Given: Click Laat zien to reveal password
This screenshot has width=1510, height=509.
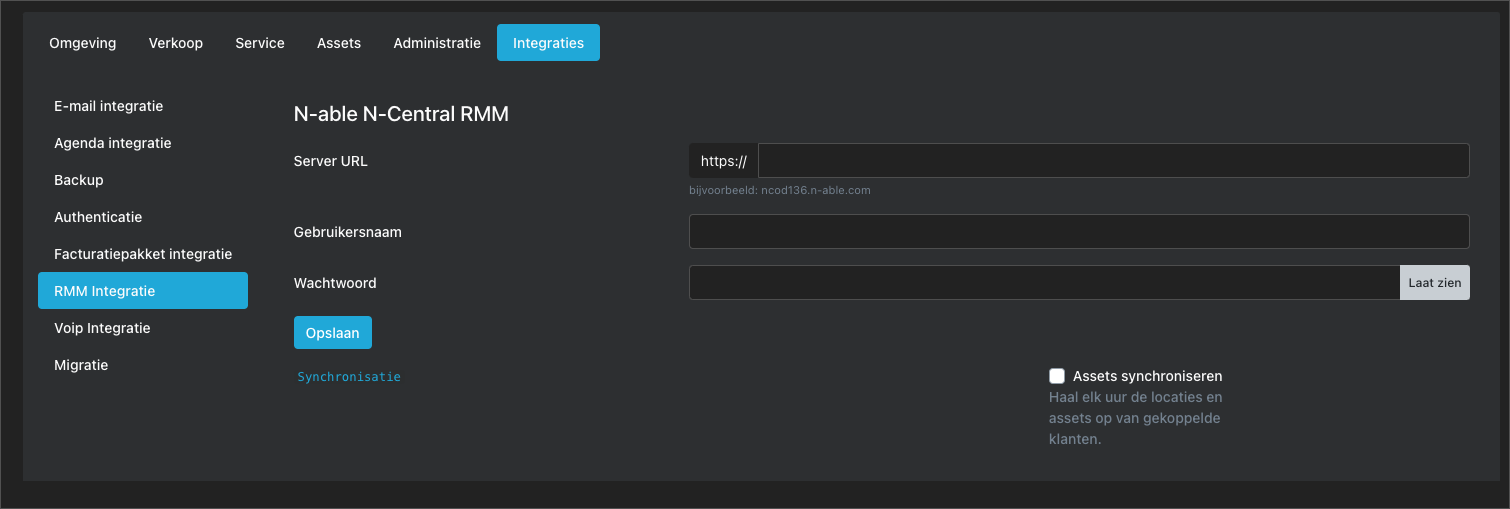Looking at the screenshot, I should tap(1435, 283).
